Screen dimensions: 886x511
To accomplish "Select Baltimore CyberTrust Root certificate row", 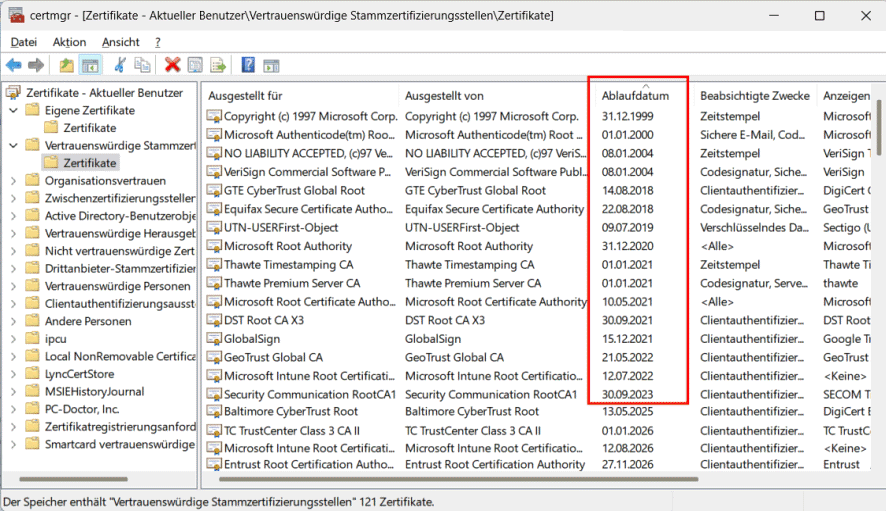I will pyautogui.click(x=290, y=412).
